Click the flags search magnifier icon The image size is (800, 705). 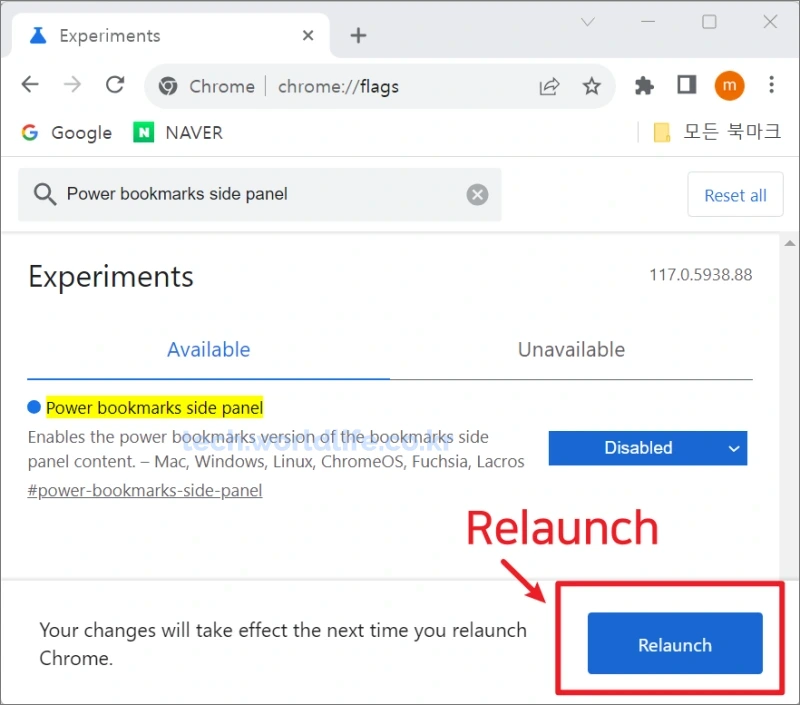[x=45, y=194]
